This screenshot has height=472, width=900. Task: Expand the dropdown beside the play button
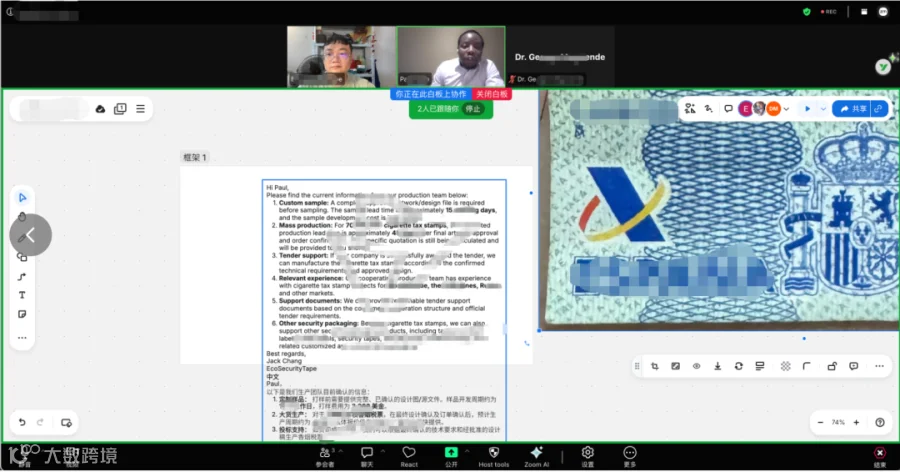[823, 109]
